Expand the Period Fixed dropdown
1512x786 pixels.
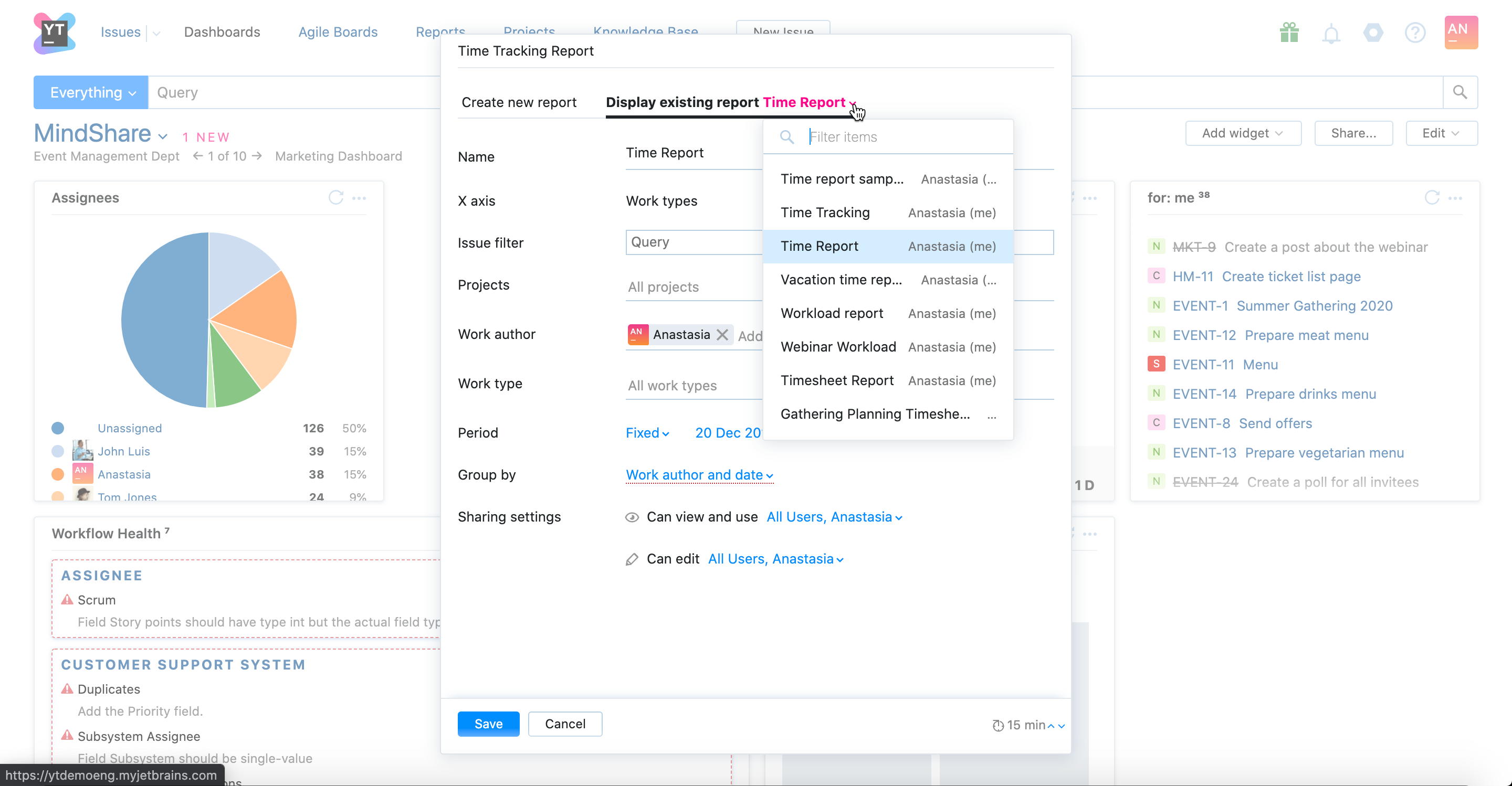click(647, 433)
